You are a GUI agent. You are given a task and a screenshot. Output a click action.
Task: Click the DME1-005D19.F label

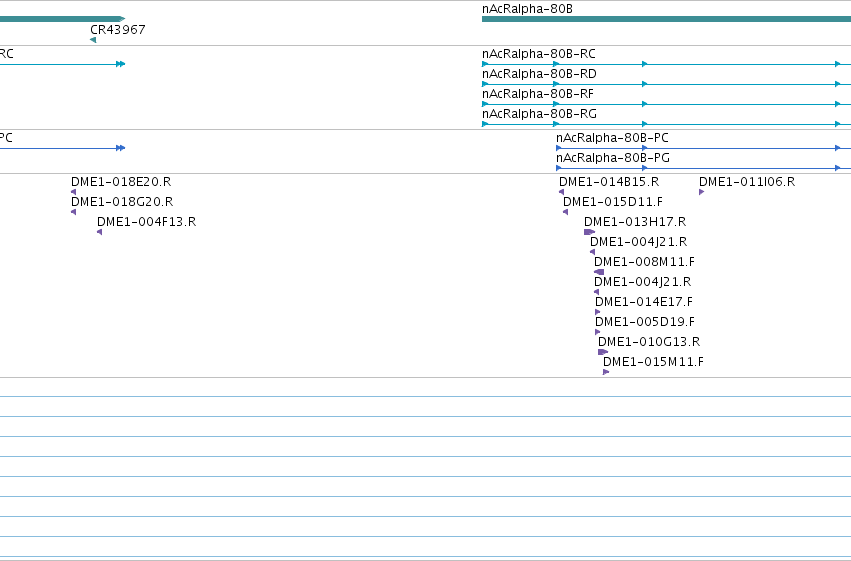[x=645, y=322]
